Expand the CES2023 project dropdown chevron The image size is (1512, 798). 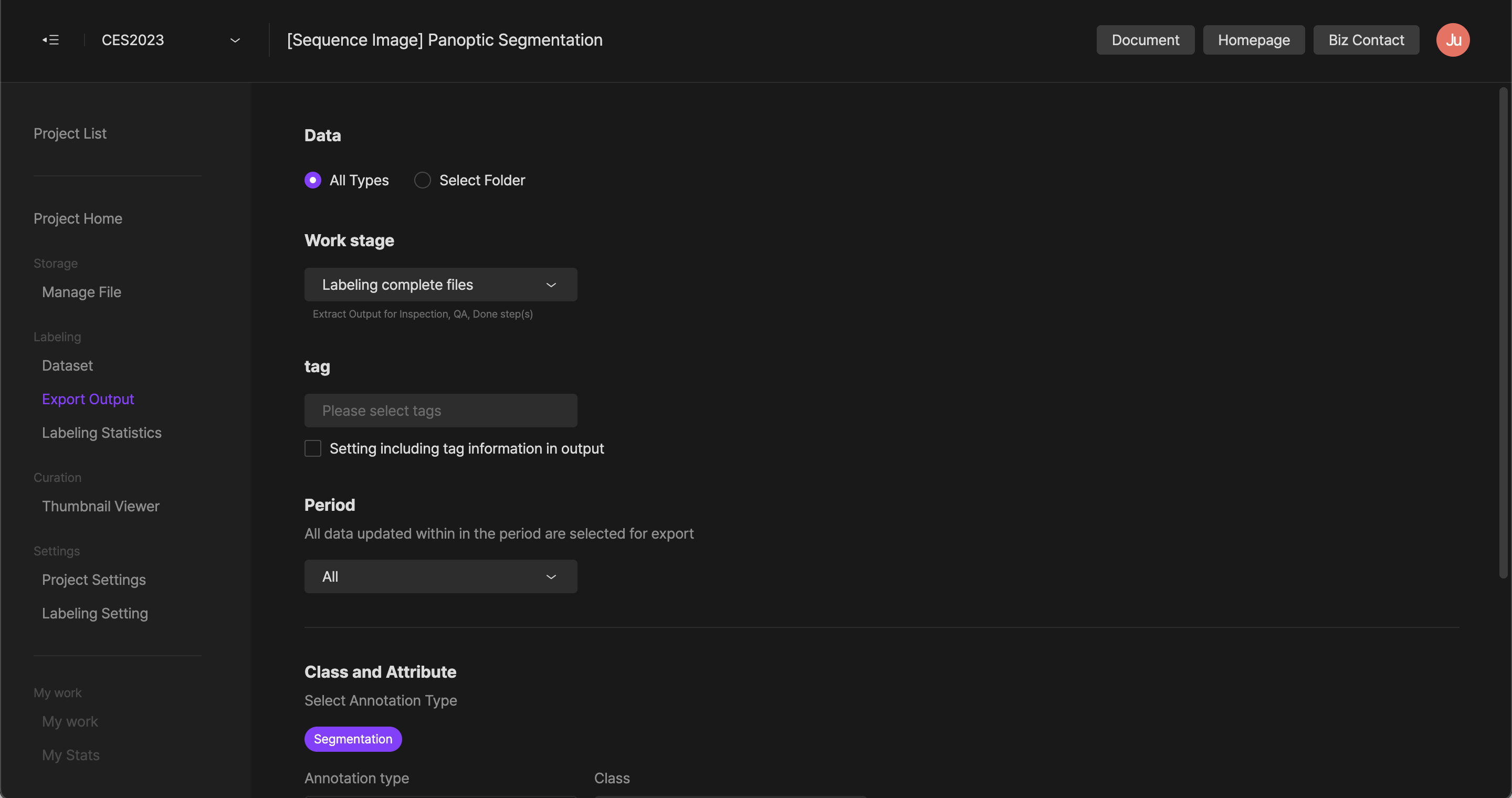point(235,40)
